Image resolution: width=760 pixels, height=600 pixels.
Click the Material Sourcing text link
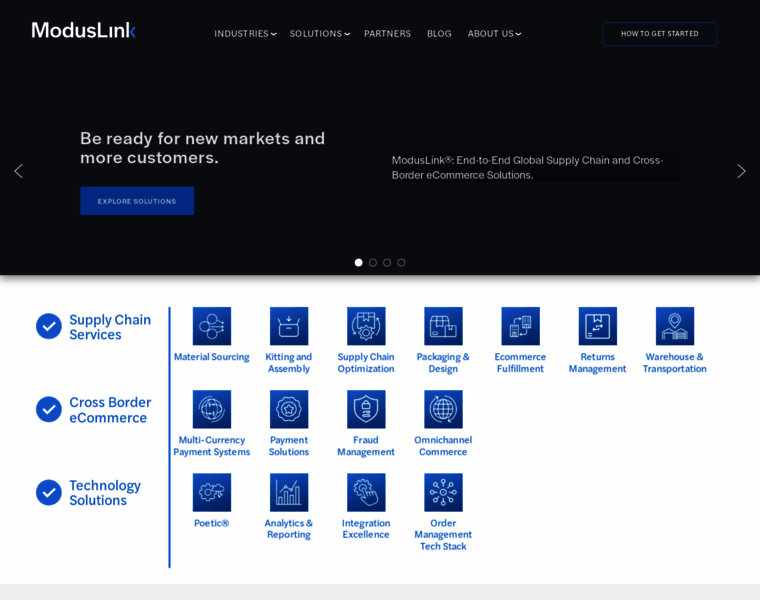pyautogui.click(x=212, y=357)
